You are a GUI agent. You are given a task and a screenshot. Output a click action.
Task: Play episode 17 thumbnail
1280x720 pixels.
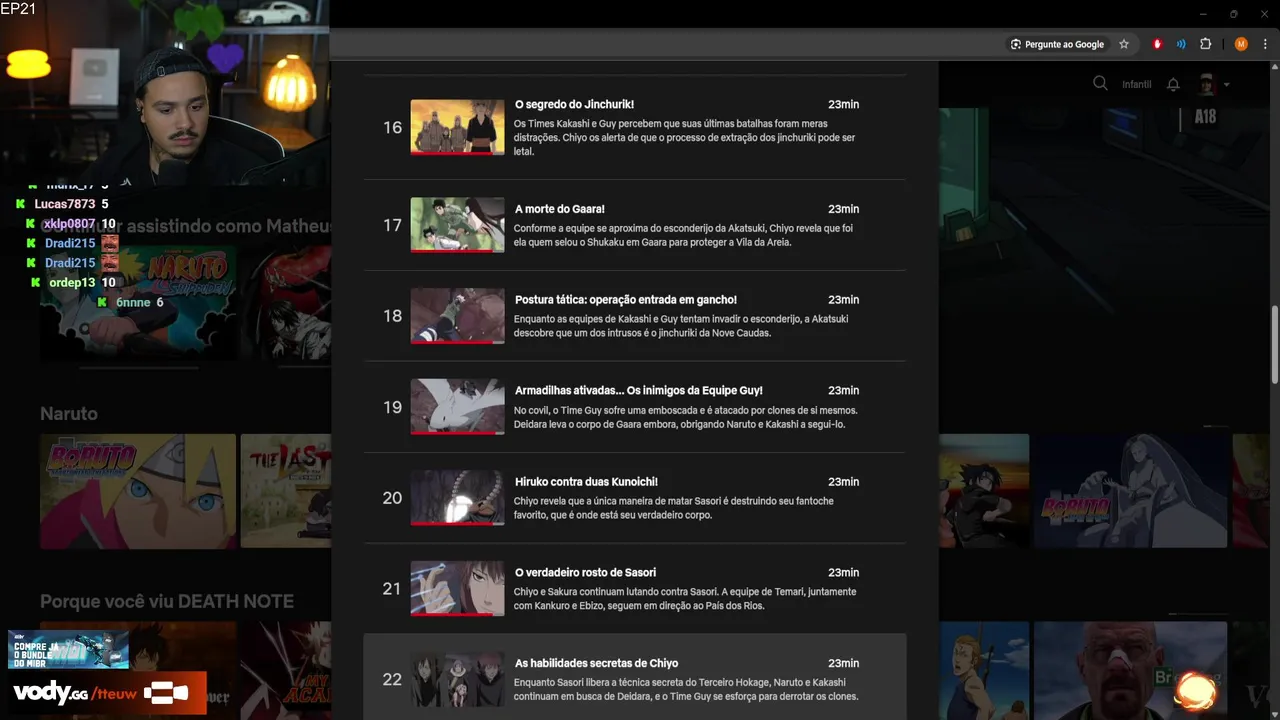[457, 224]
